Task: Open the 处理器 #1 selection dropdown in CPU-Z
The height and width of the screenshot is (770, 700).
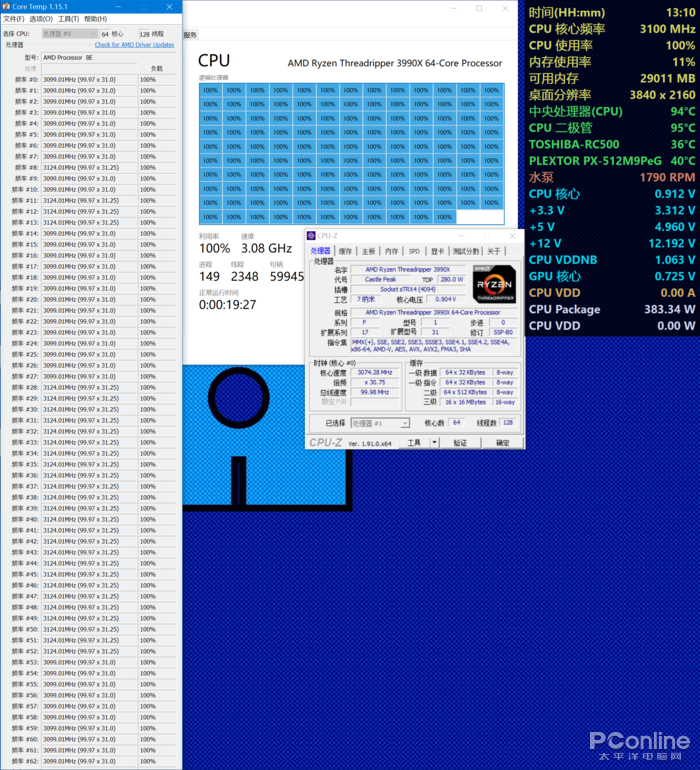Action: [380, 423]
